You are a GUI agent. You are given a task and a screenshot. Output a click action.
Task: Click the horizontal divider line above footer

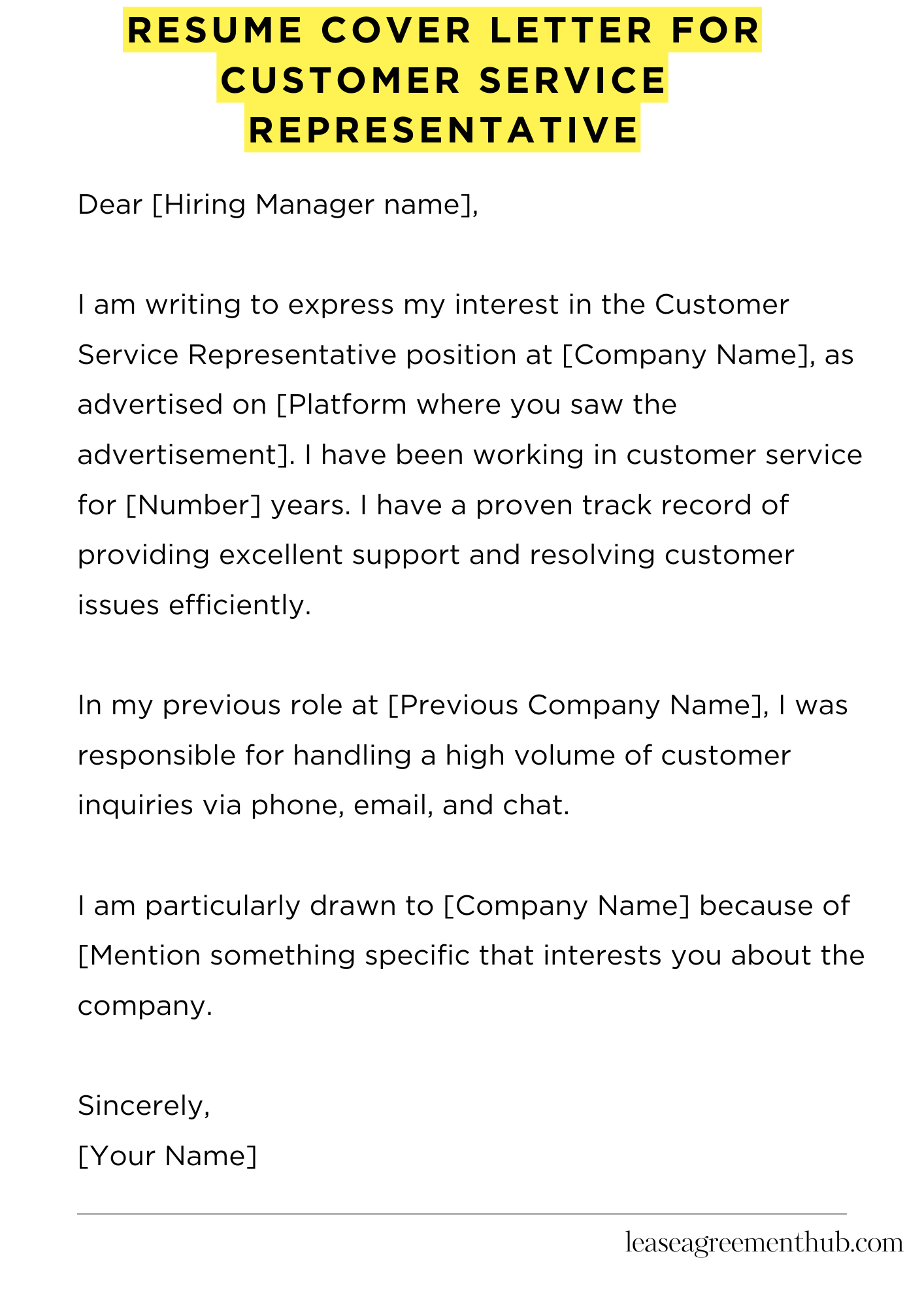click(461, 1214)
